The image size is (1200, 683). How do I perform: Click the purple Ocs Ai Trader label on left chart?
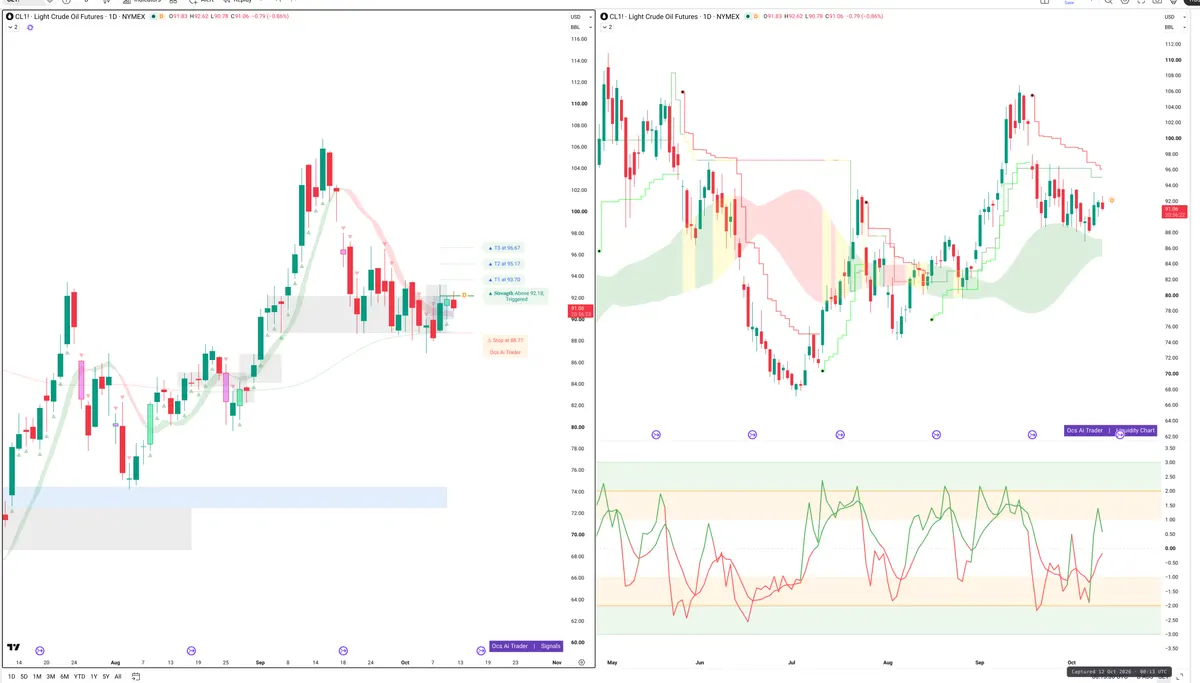[512, 646]
